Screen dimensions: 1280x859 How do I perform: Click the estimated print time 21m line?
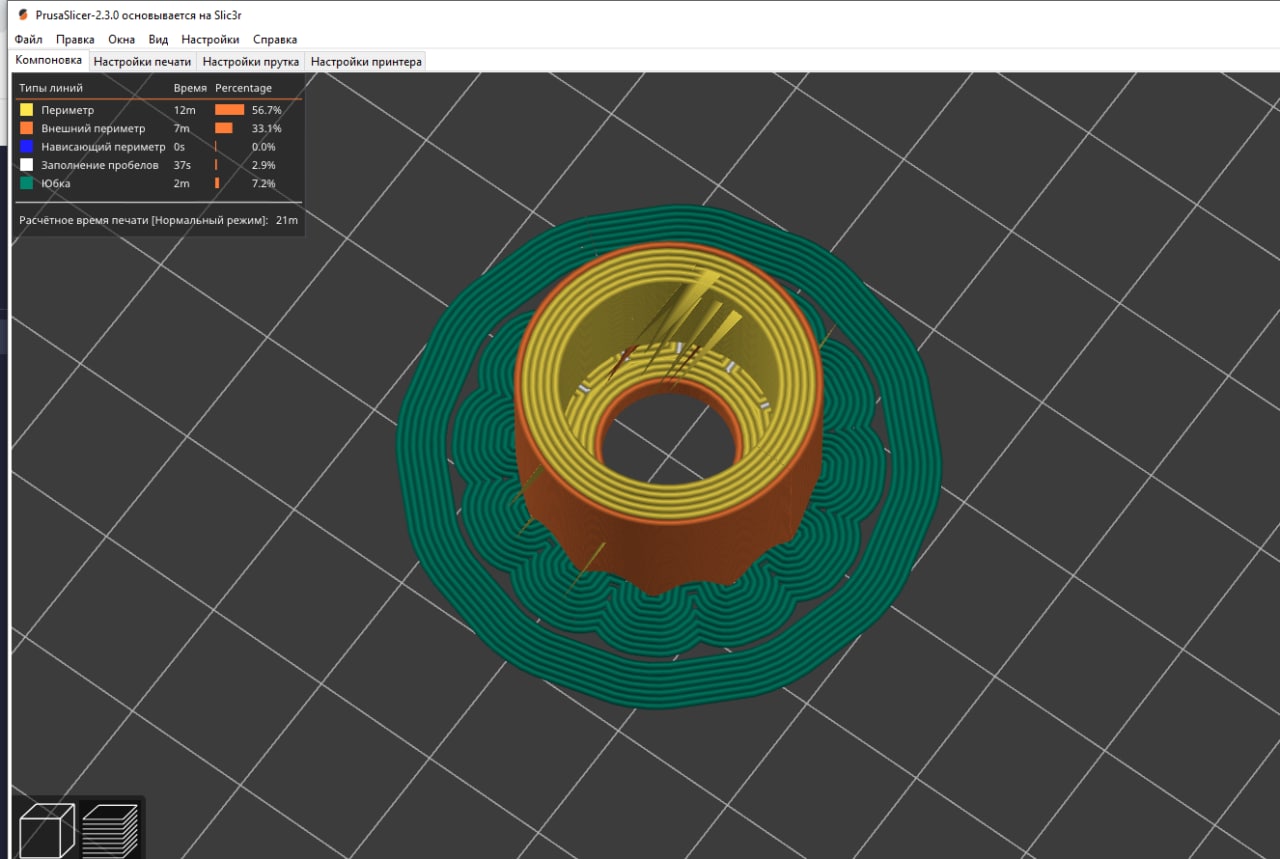pyautogui.click(x=158, y=220)
